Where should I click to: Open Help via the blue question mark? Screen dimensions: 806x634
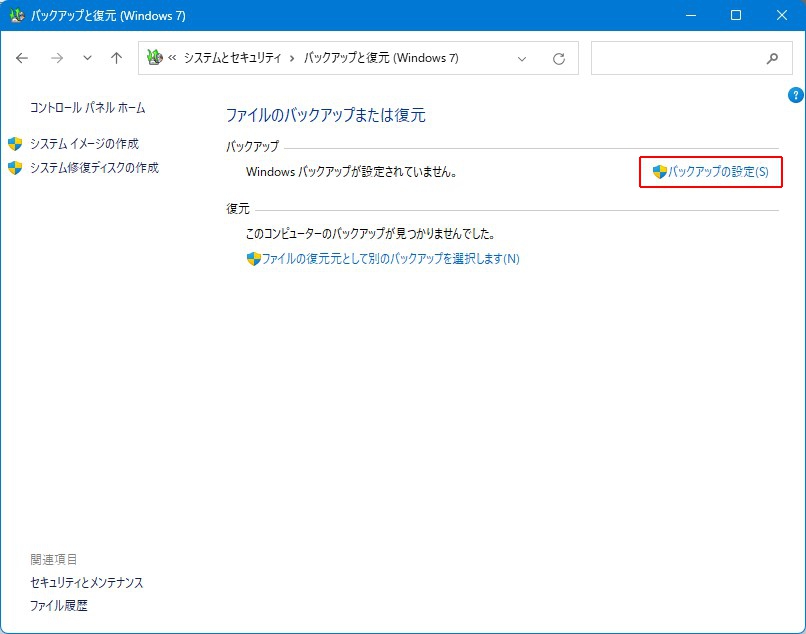tap(796, 96)
